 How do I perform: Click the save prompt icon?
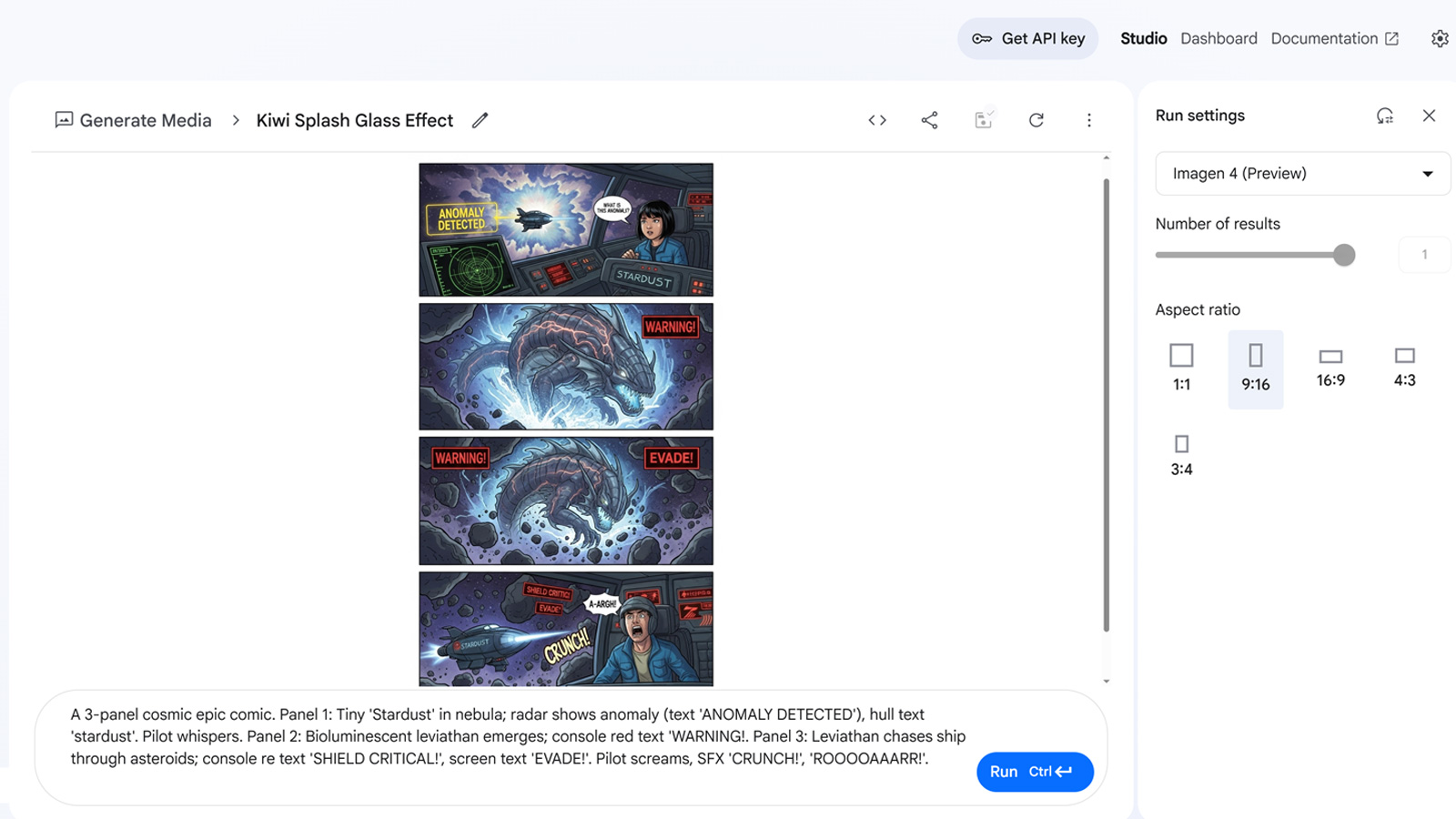click(x=983, y=120)
